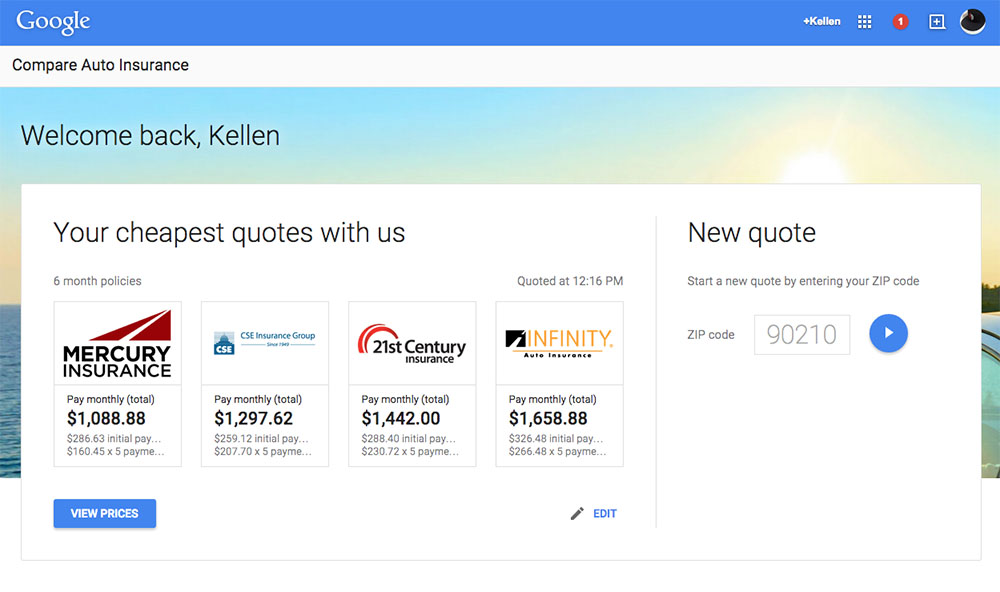Viewport: 1000px width, 592px height.
Task: Click the $1,088.88 Mercury price
Action: (x=106, y=418)
